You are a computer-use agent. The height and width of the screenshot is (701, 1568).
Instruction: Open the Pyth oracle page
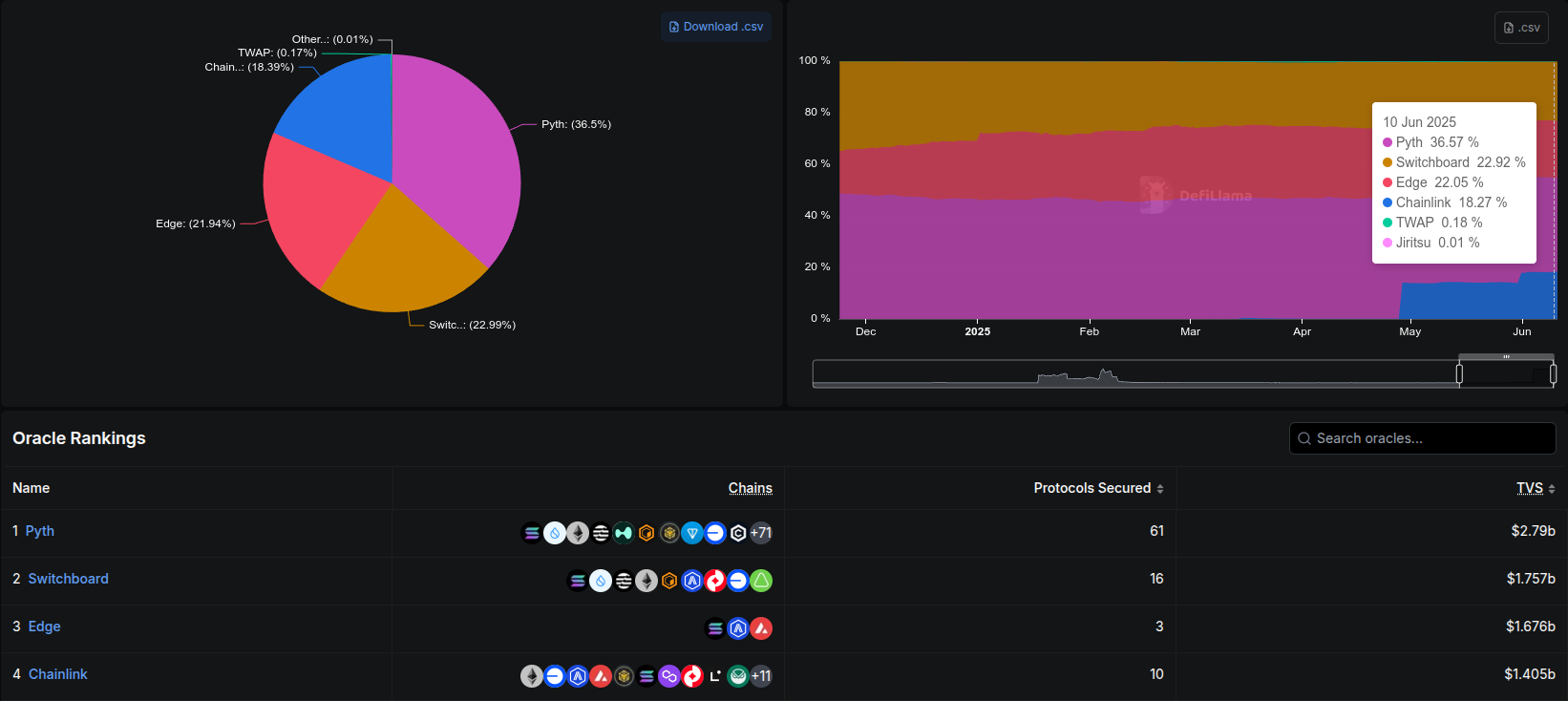(x=40, y=531)
